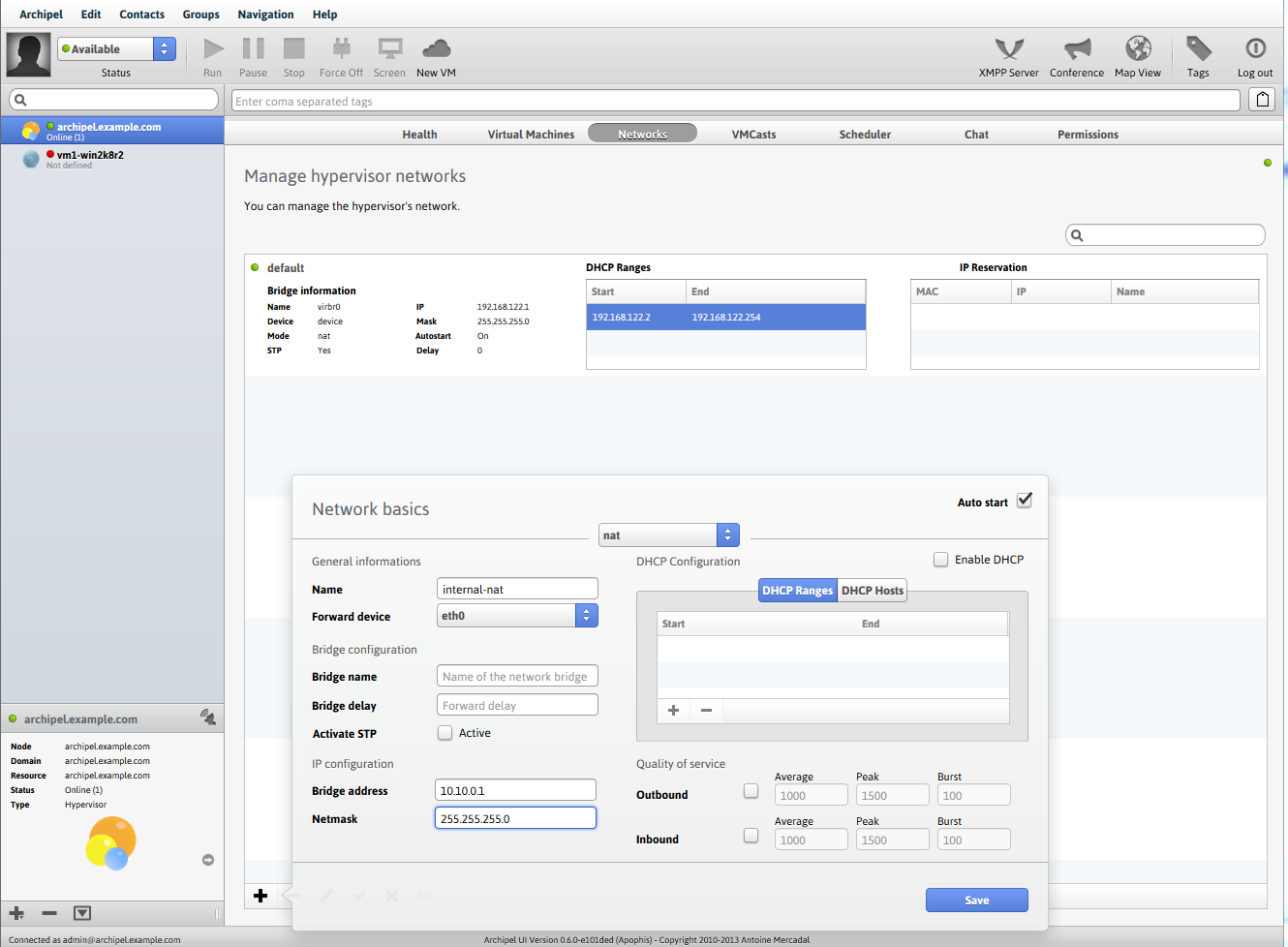Click the tag button beside the tags field
The width and height of the screenshot is (1288, 947).
(1262, 100)
